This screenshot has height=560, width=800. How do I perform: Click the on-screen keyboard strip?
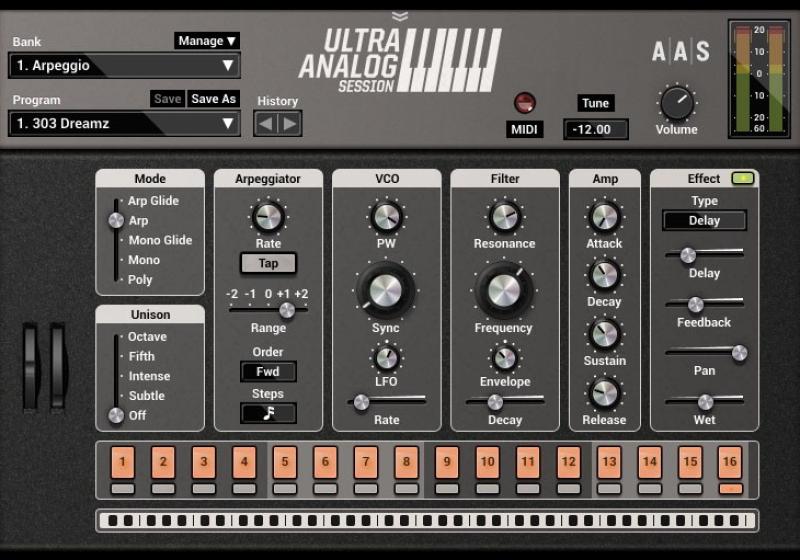(427, 521)
